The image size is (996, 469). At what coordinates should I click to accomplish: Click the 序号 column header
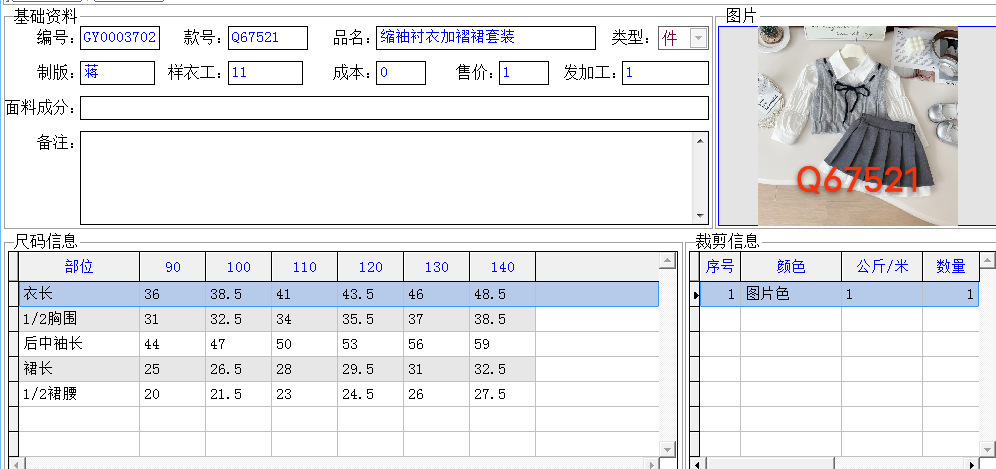pos(720,267)
